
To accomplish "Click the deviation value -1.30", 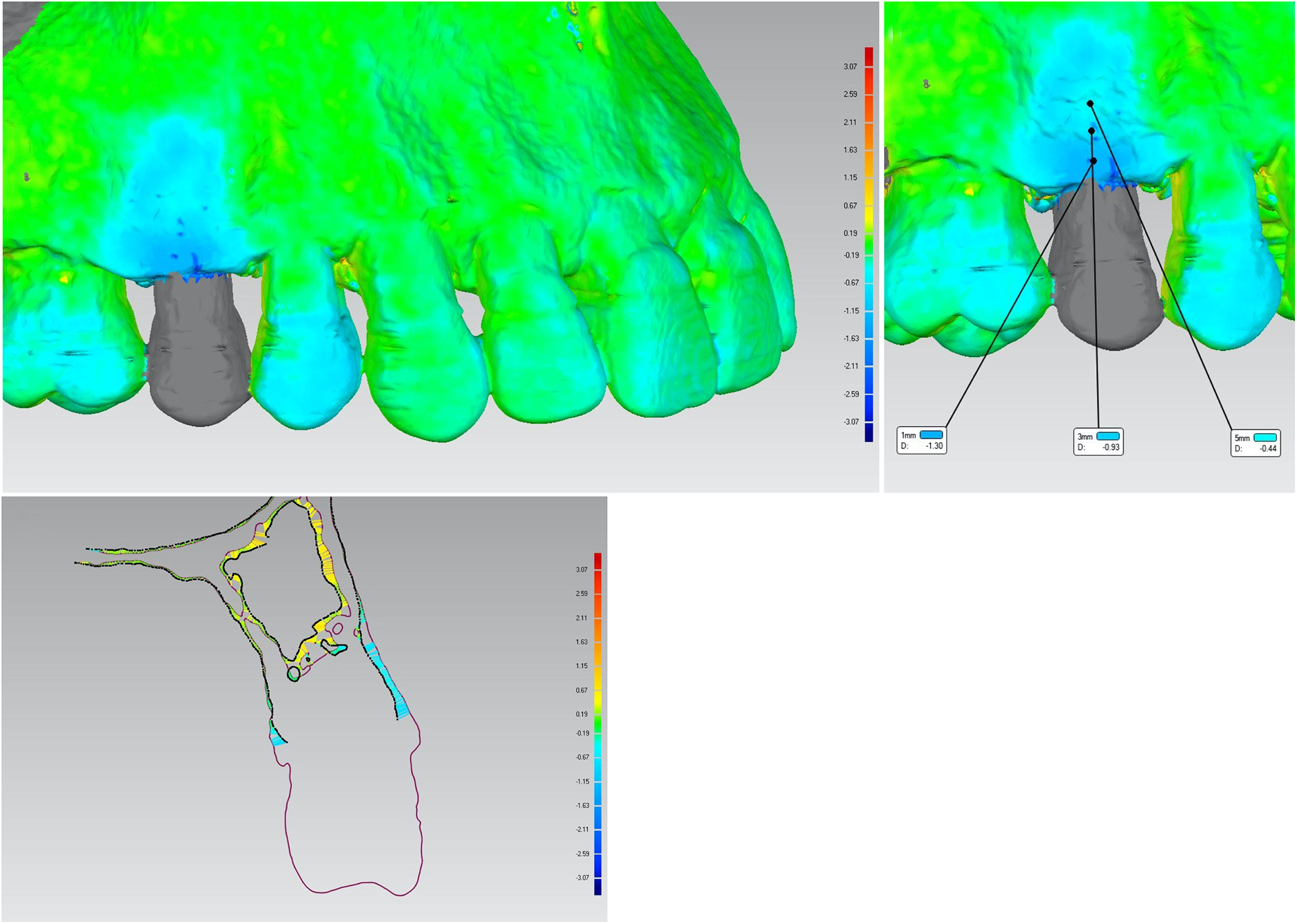I will (x=934, y=446).
